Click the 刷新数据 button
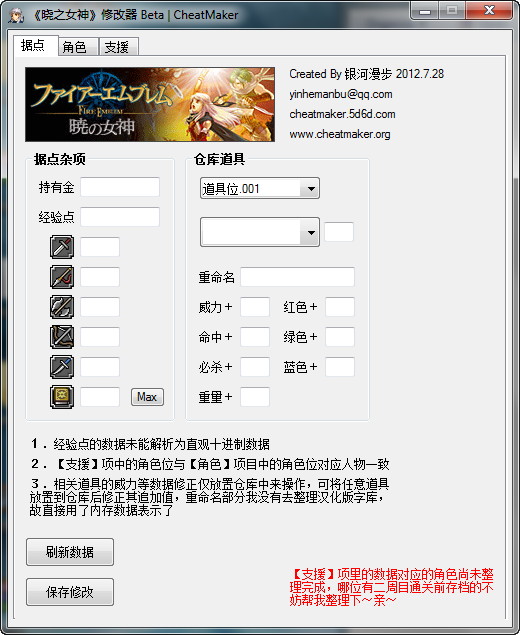This screenshot has height=635, width=520. click(x=70, y=552)
